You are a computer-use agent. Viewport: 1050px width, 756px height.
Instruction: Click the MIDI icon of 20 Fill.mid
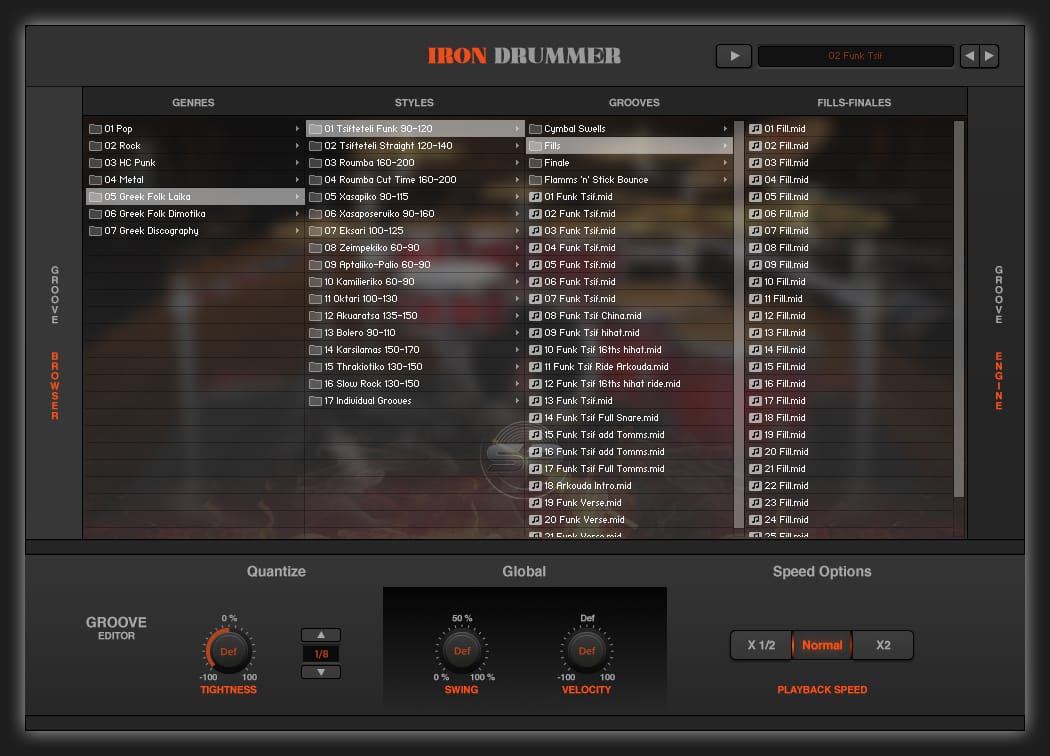[755, 452]
